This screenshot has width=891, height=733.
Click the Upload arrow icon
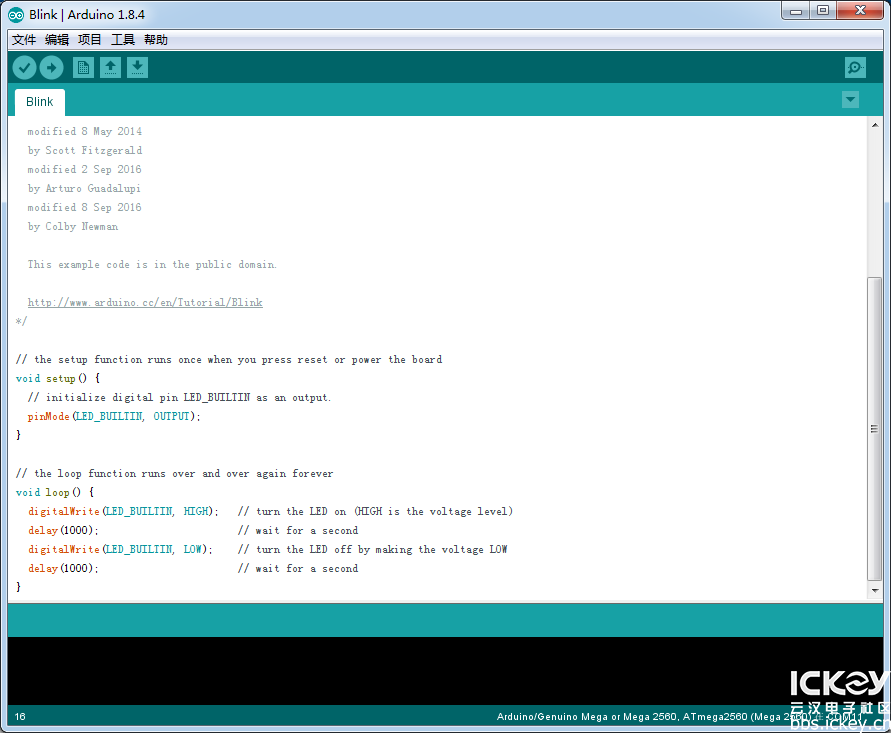pos(51,68)
